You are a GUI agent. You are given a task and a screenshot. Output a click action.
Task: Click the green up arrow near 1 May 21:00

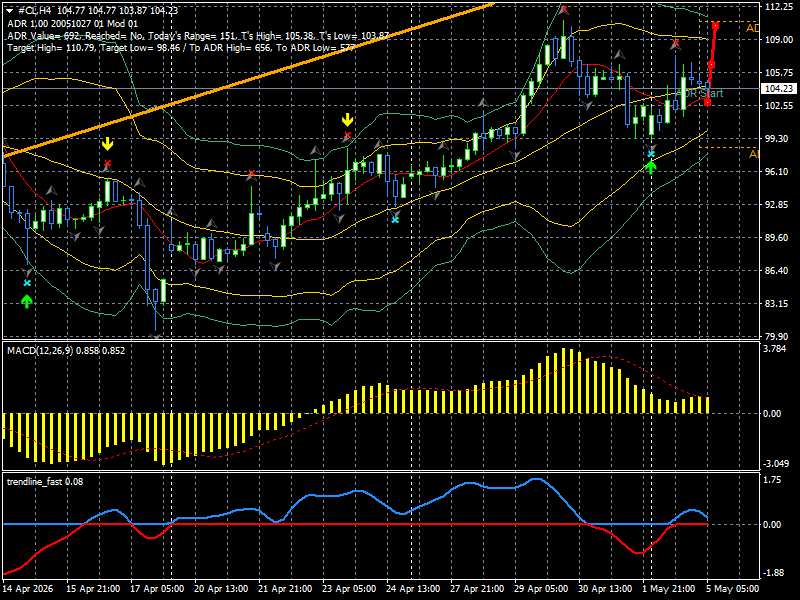coord(651,167)
